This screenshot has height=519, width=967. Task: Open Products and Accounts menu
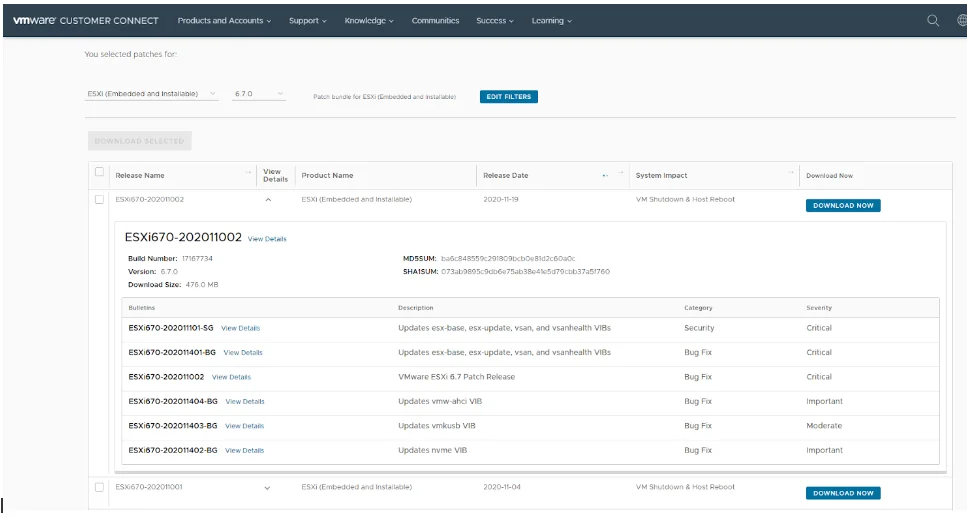[x=224, y=20]
